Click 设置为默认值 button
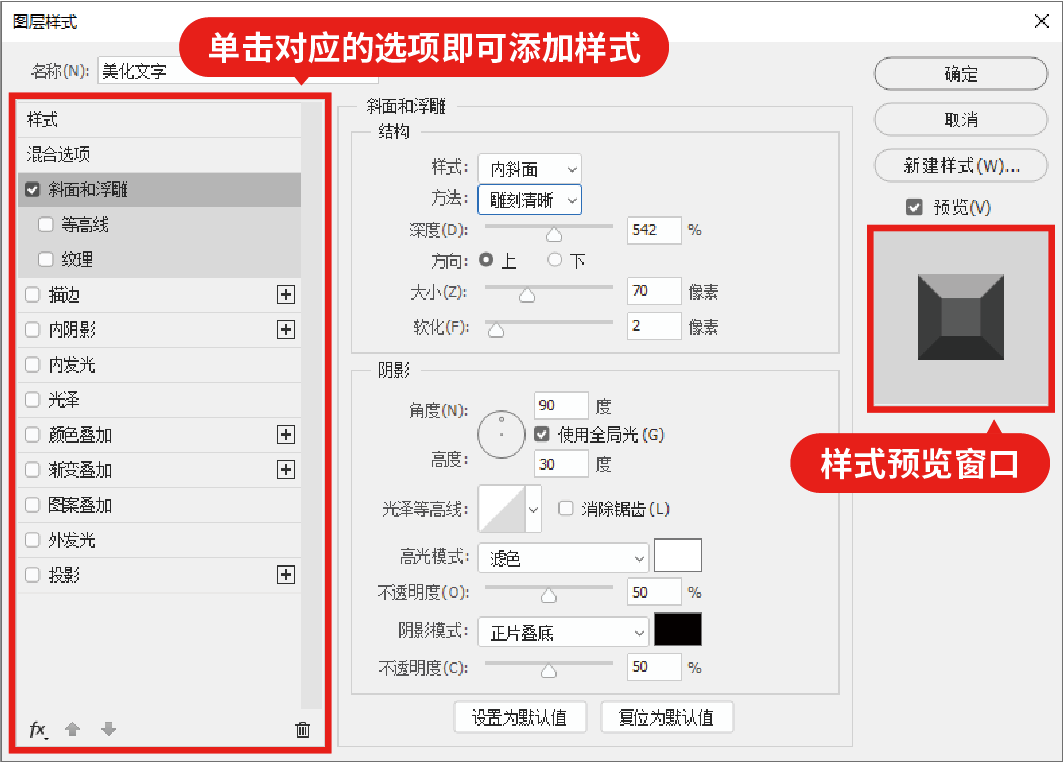Viewport: 1064px width, 762px height. (x=519, y=717)
